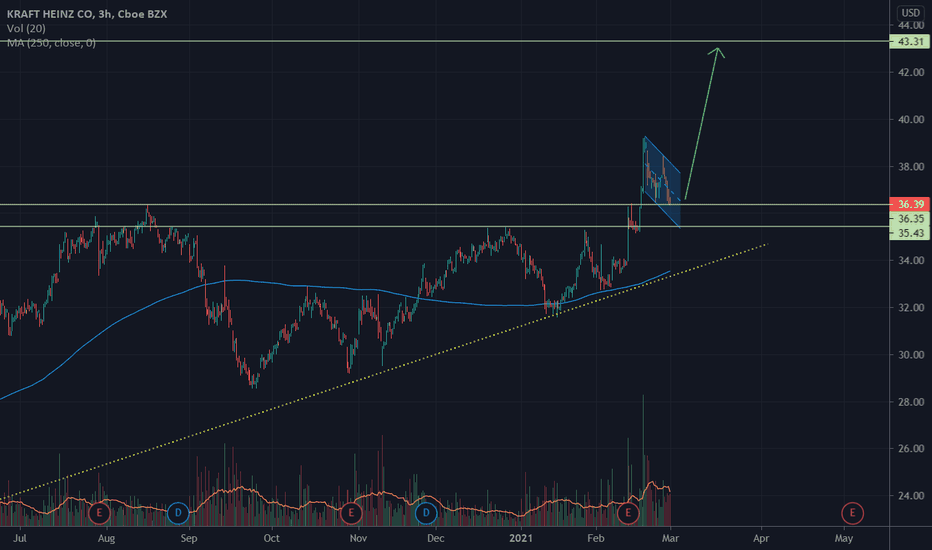Screen dimensions: 932x550
Task: Click the 43.31 target price label
Action: pos(909,42)
